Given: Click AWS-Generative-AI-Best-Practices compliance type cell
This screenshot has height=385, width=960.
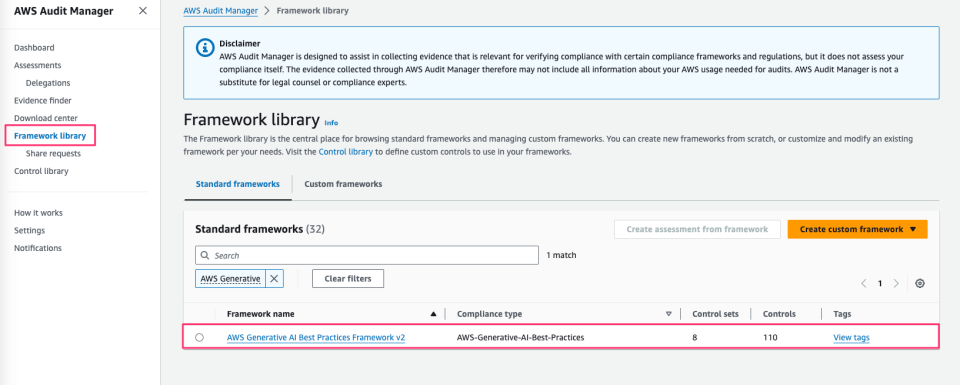Looking at the screenshot, I should pyautogui.click(x=520, y=337).
